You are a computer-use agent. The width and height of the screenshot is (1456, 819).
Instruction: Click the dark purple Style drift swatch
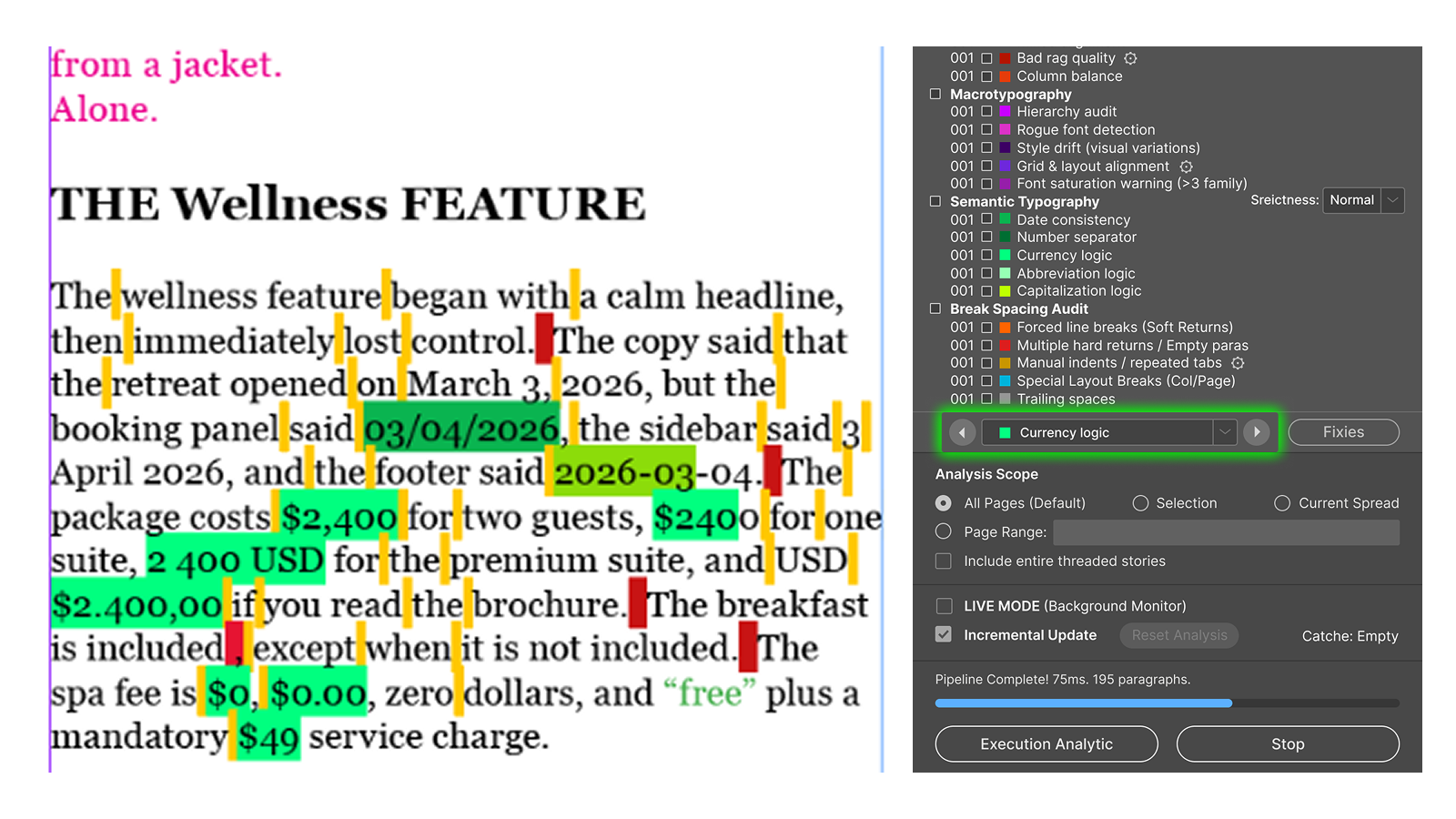1005,148
